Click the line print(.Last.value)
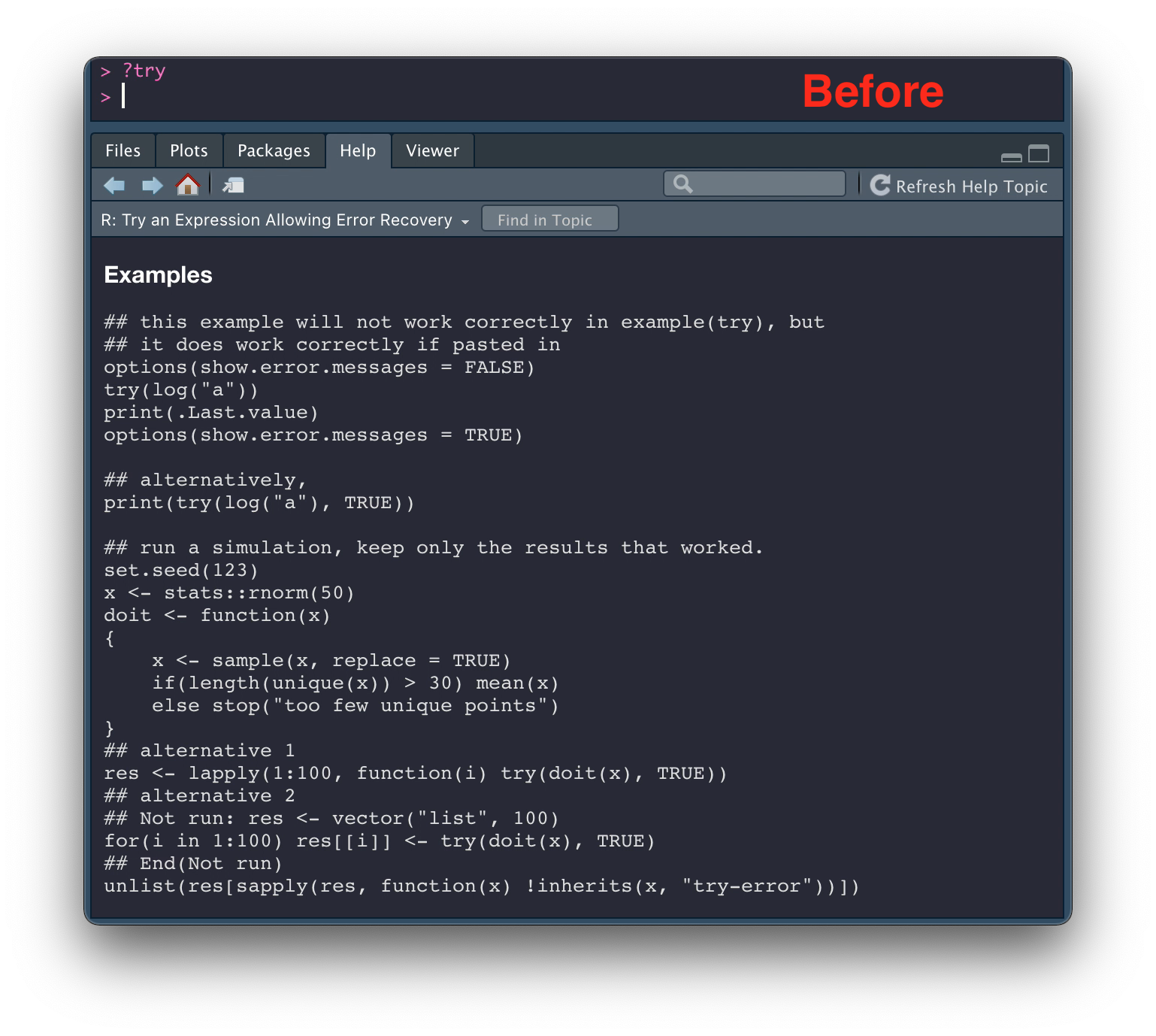 click(x=211, y=413)
